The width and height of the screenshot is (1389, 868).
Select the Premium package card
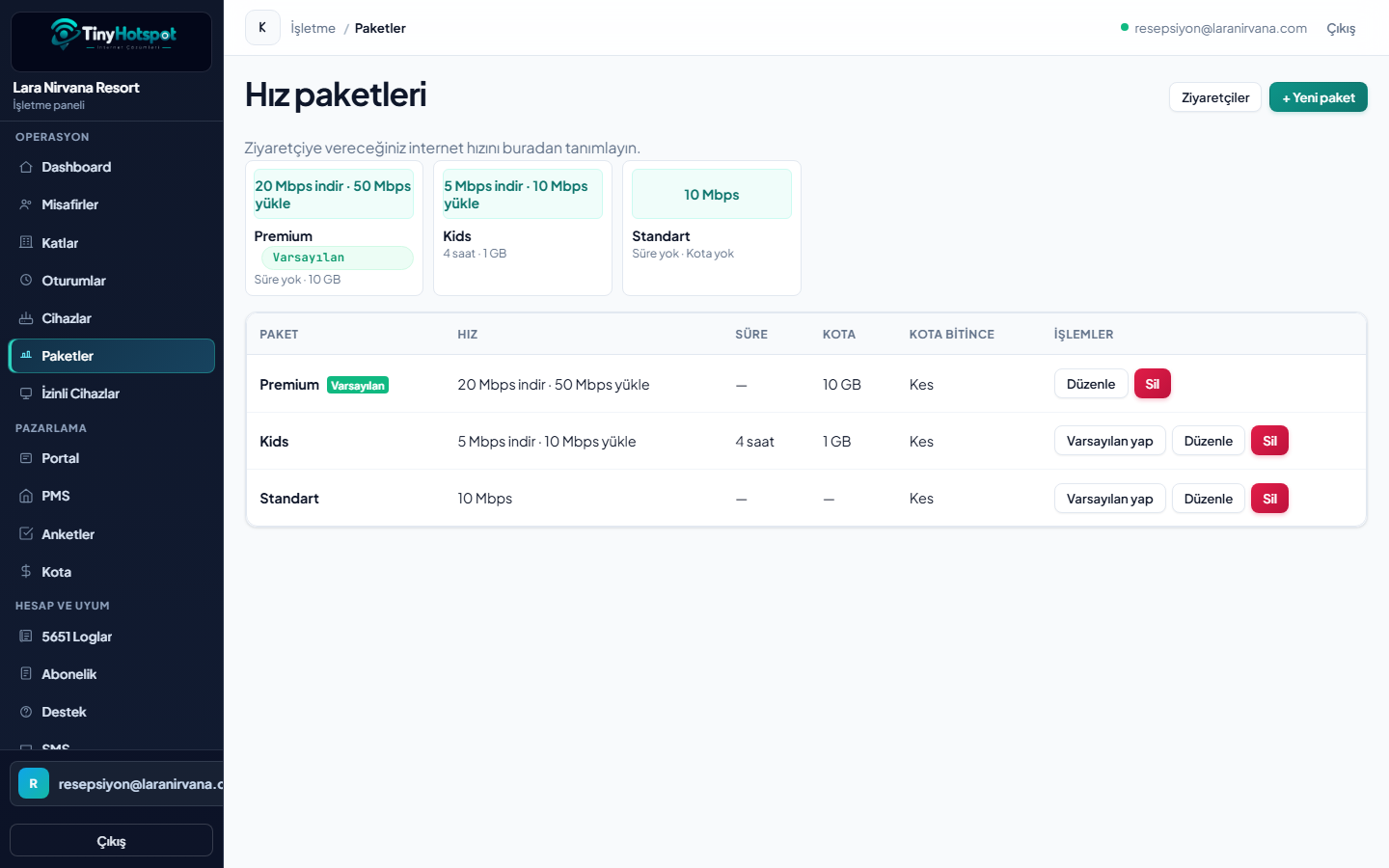[x=334, y=228]
